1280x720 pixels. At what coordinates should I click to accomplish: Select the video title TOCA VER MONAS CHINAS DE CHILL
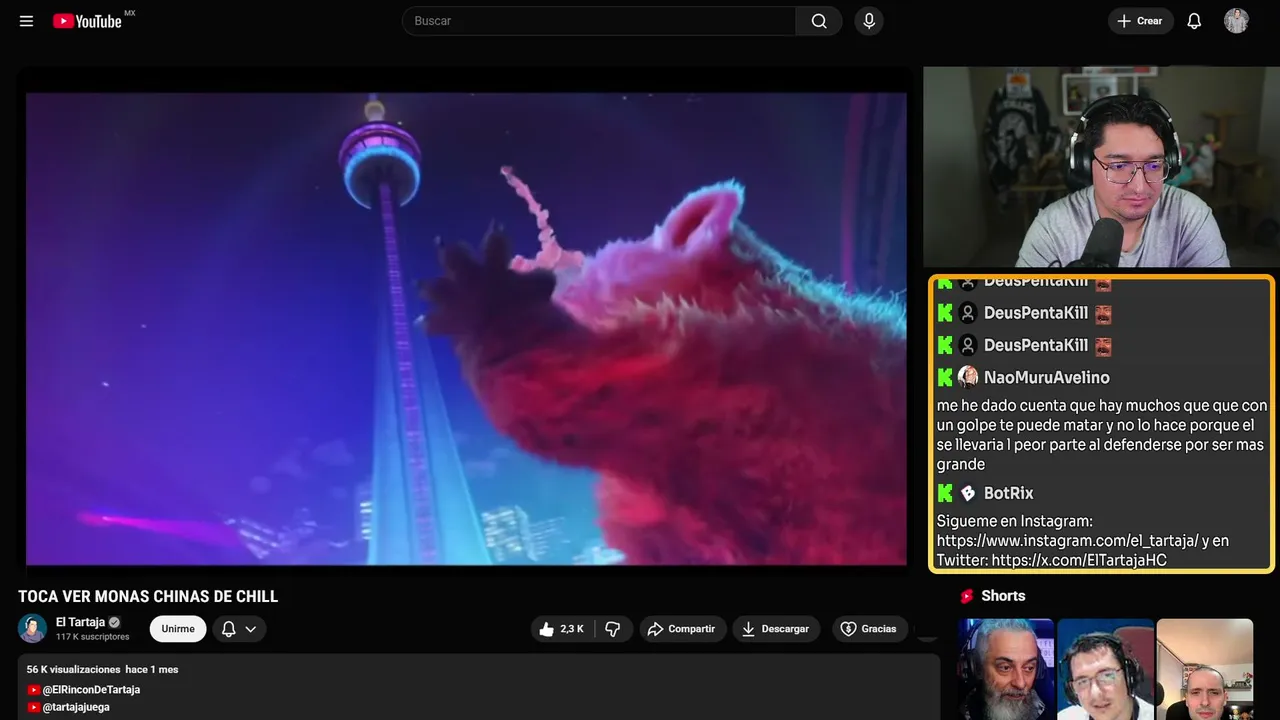click(x=148, y=597)
